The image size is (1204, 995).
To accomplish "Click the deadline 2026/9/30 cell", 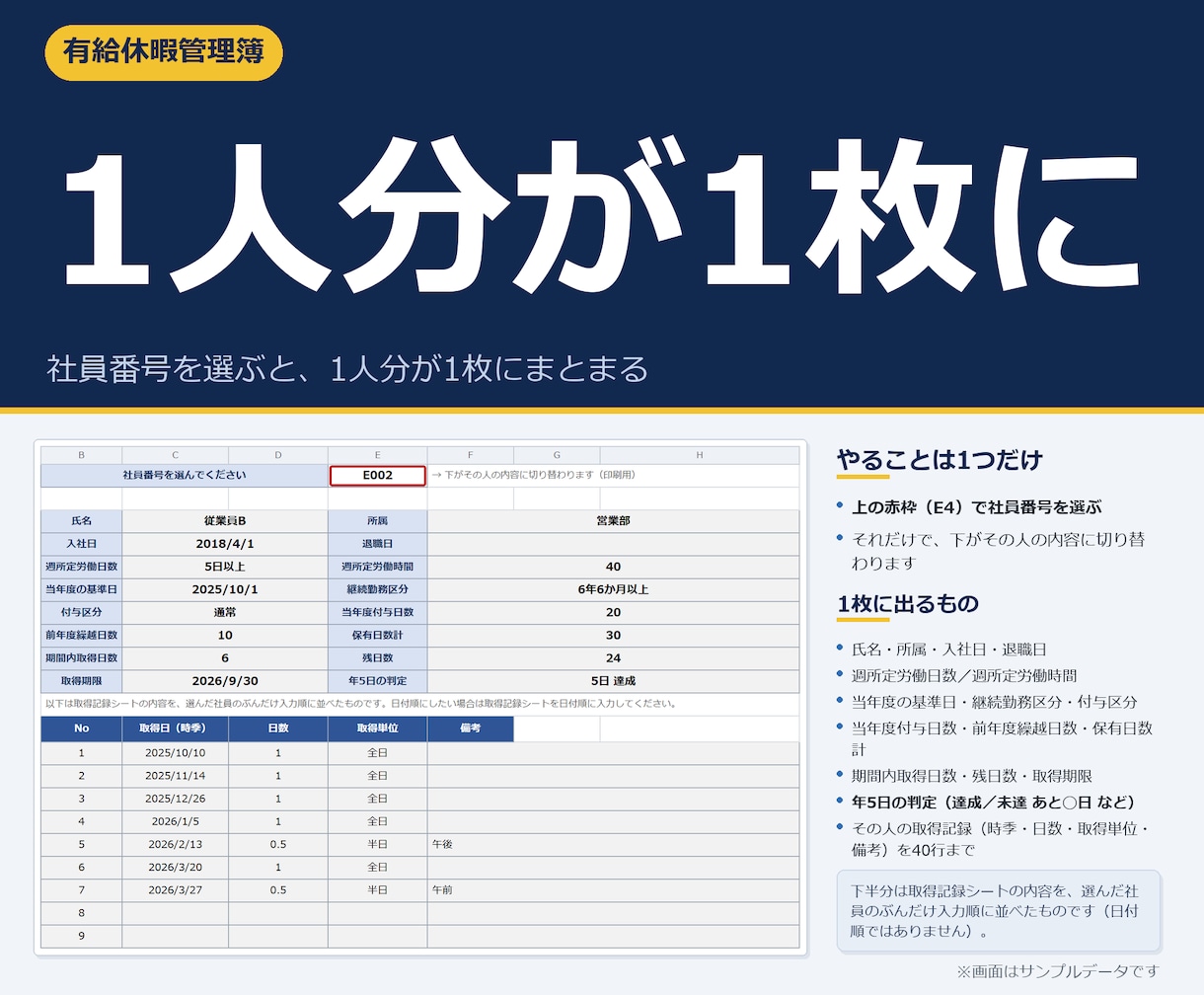I will (x=225, y=681).
